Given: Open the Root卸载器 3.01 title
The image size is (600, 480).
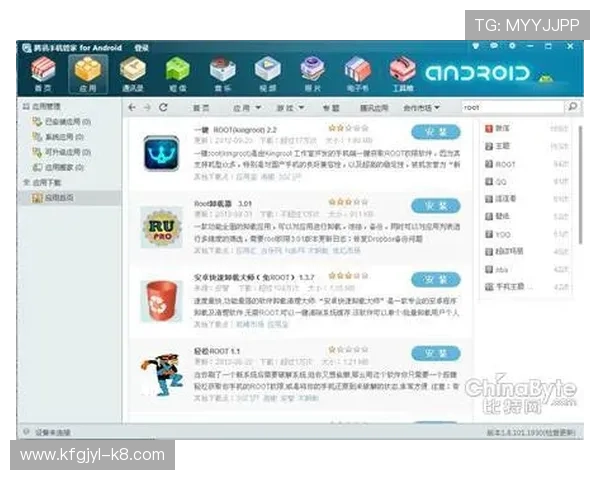Looking at the screenshot, I should coord(223,203).
